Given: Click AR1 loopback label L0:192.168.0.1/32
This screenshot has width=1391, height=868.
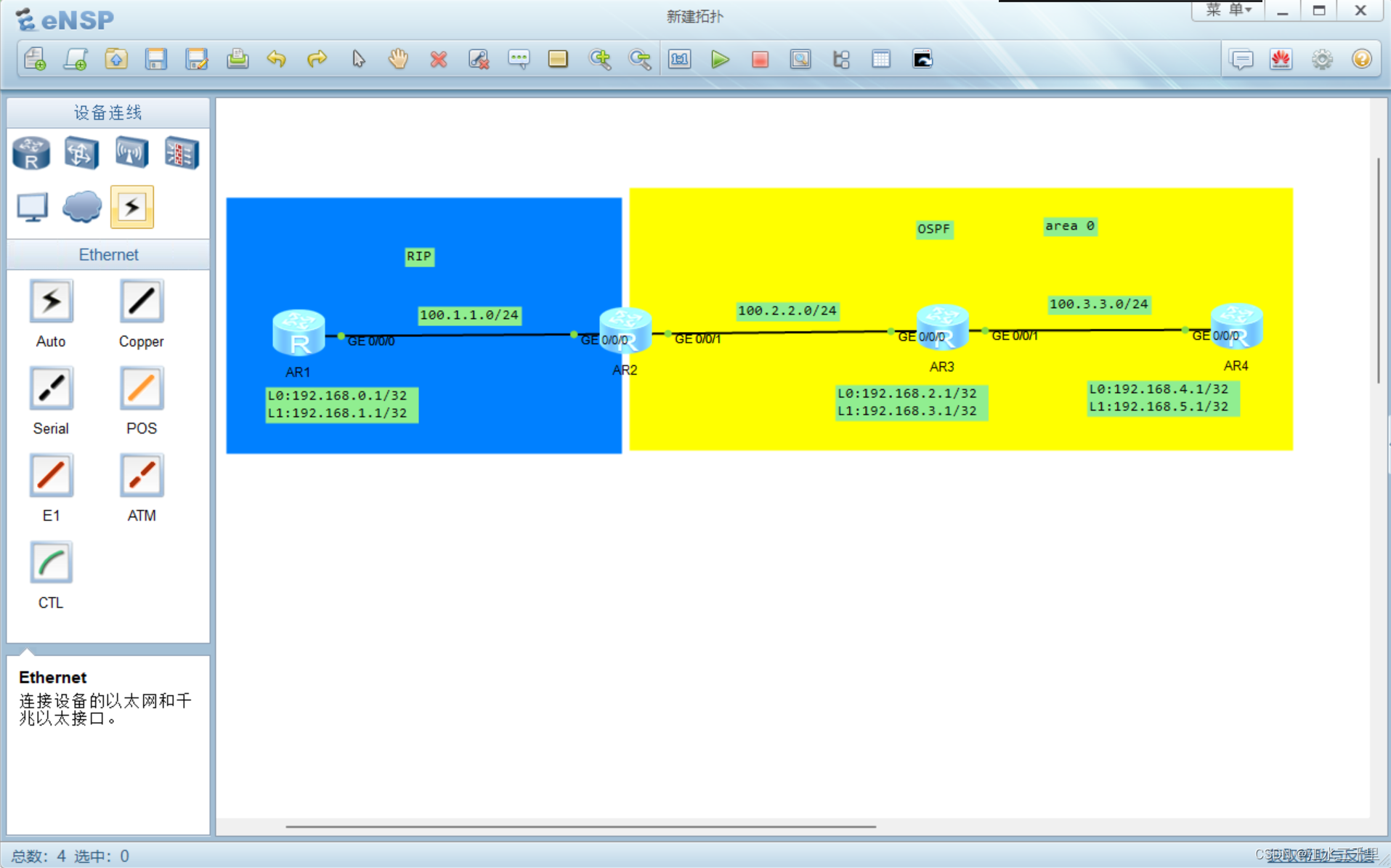Looking at the screenshot, I should pyautogui.click(x=337, y=396).
